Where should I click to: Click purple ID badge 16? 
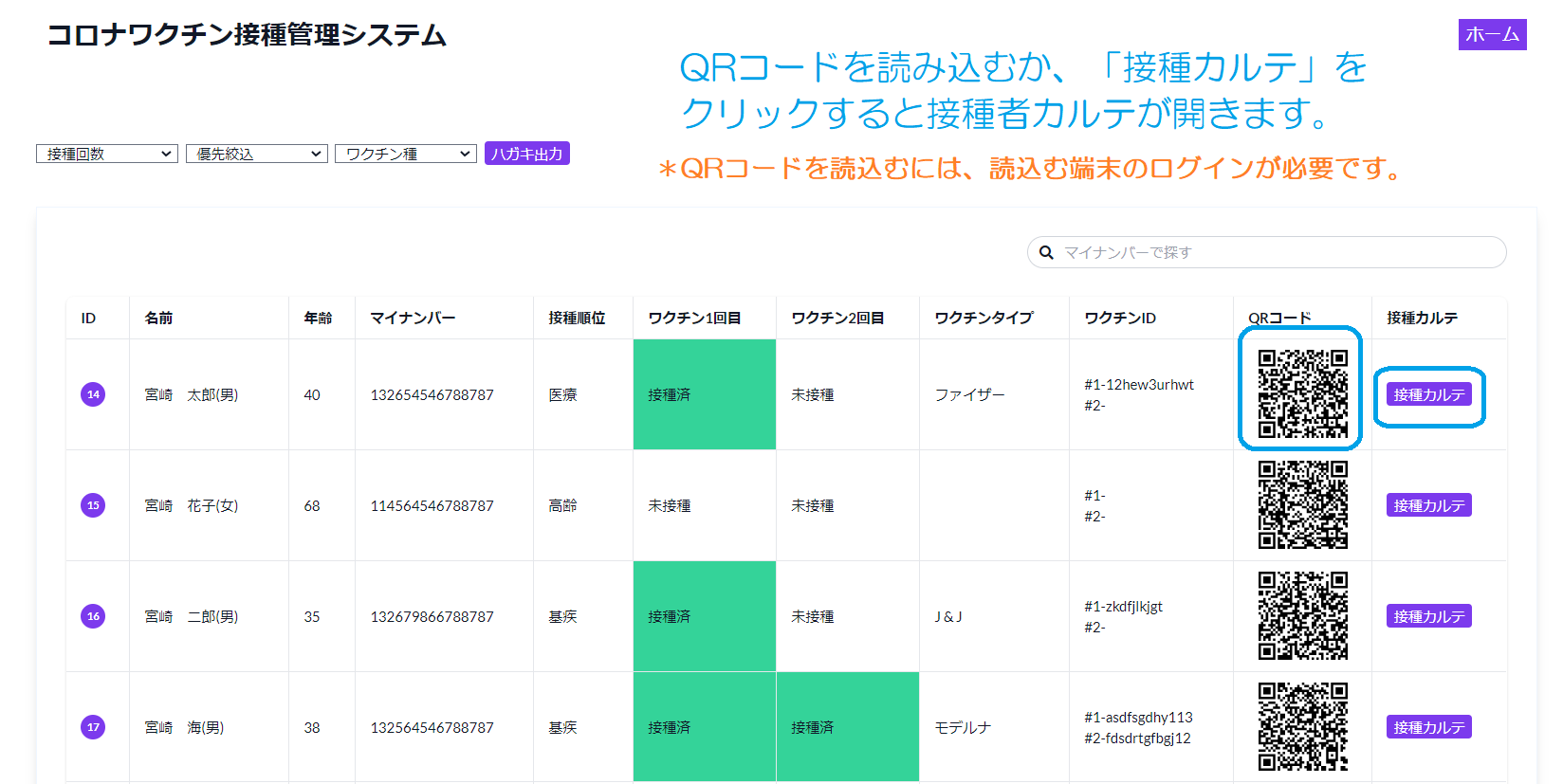(x=93, y=616)
